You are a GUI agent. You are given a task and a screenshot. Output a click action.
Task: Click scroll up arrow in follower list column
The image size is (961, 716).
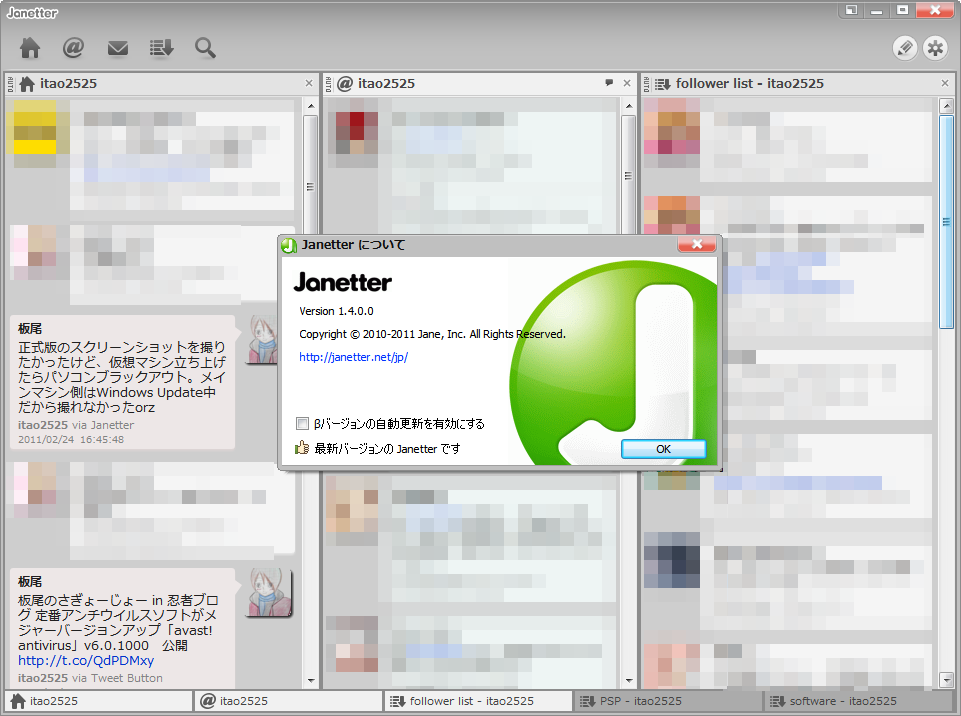[x=946, y=106]
